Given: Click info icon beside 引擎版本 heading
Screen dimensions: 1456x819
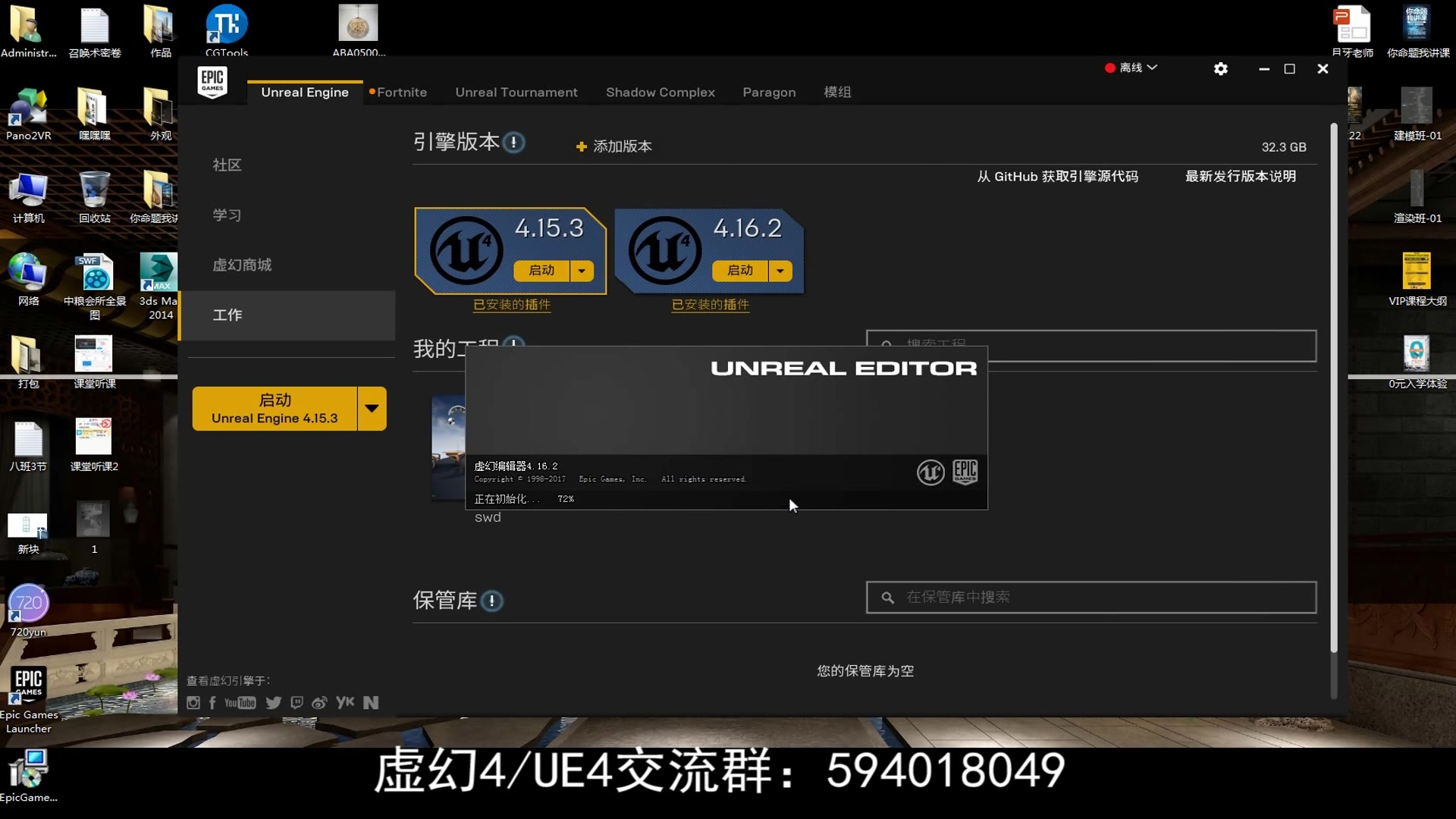Looking at the screenshot, I should pos(513,143).
